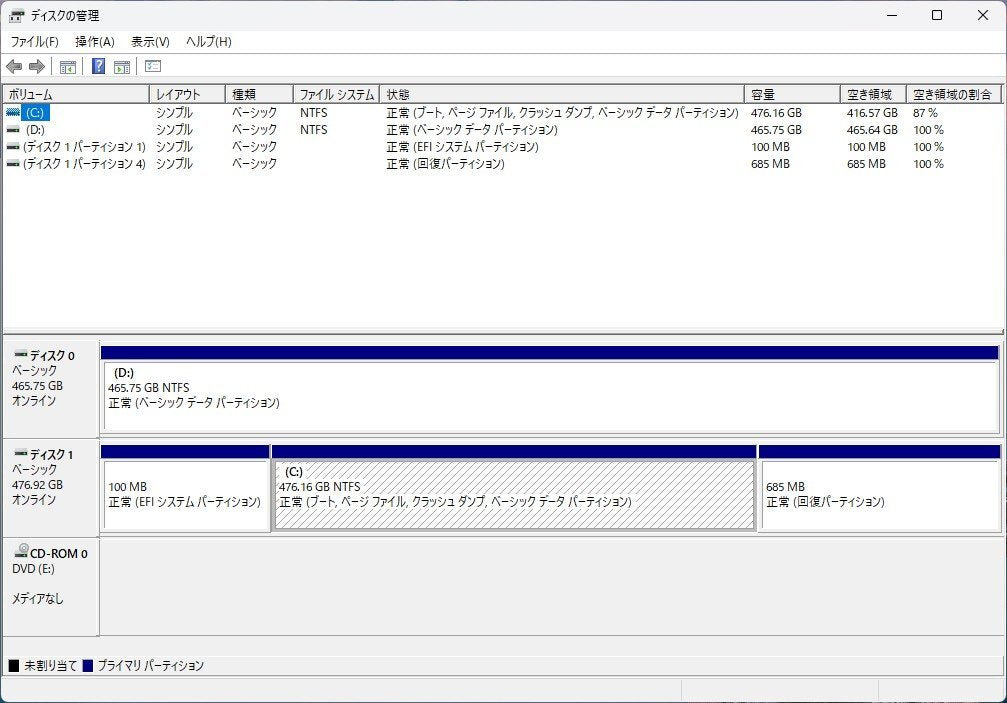Toggle the console tree pane icon
1007x703 pixels.
(67, 66)
